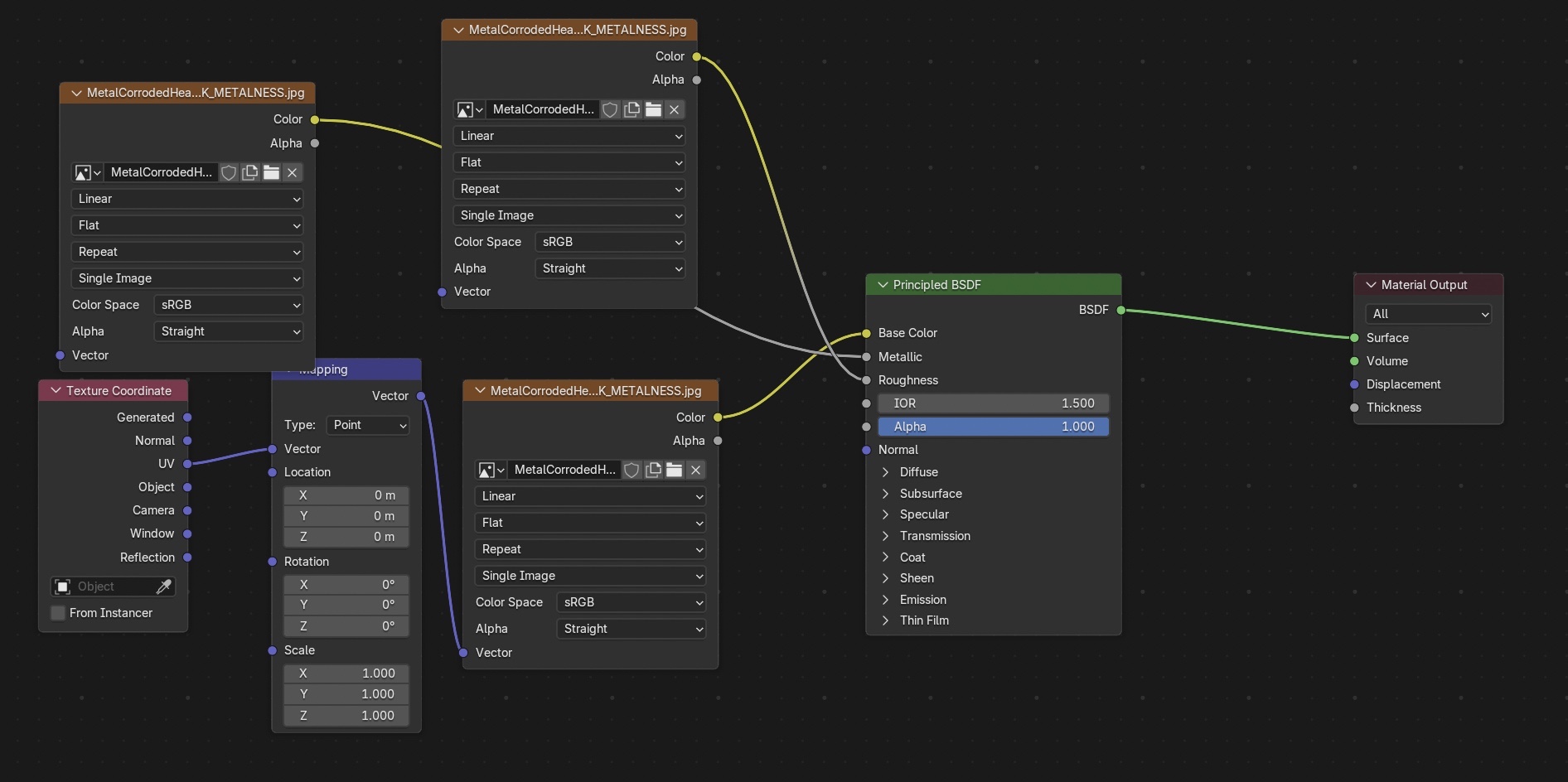Screen dimensions: 1568x782
Task: Unlink image with X on Roughness texture node
Action: coord(675,109)
